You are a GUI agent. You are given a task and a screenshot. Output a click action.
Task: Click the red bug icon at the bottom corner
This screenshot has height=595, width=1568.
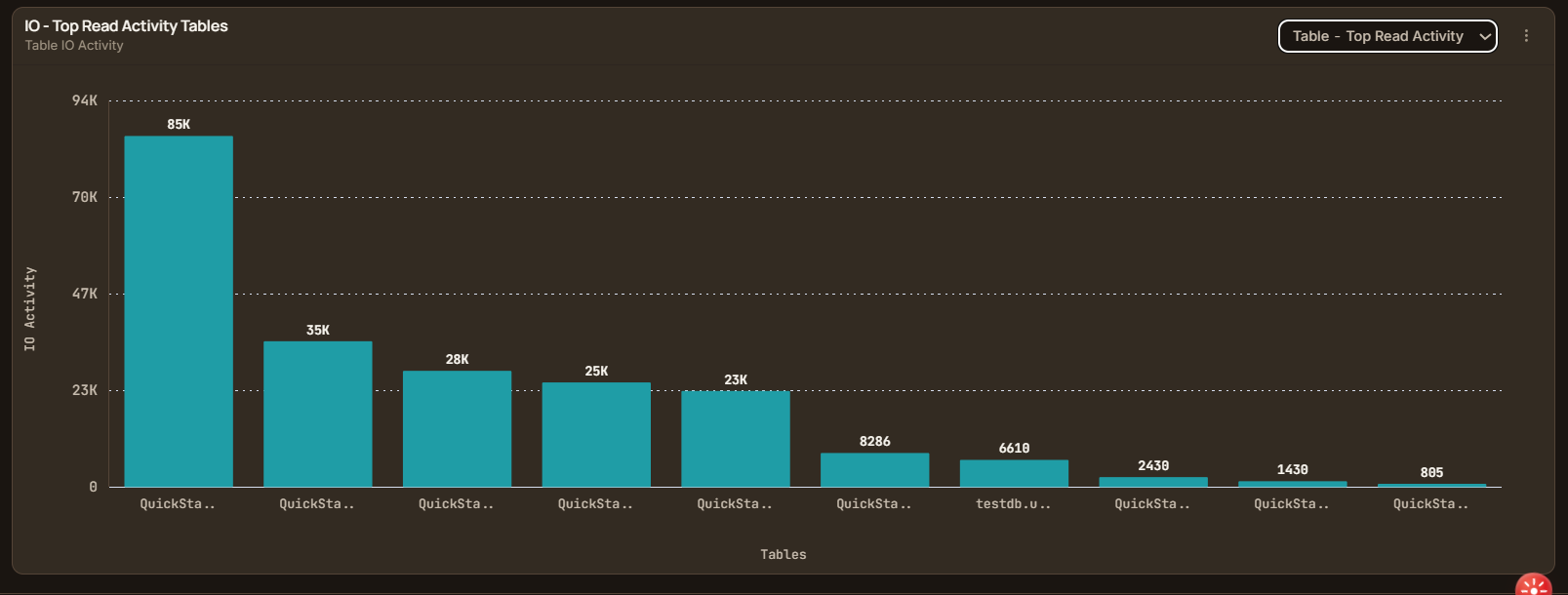pos(1534,585)
